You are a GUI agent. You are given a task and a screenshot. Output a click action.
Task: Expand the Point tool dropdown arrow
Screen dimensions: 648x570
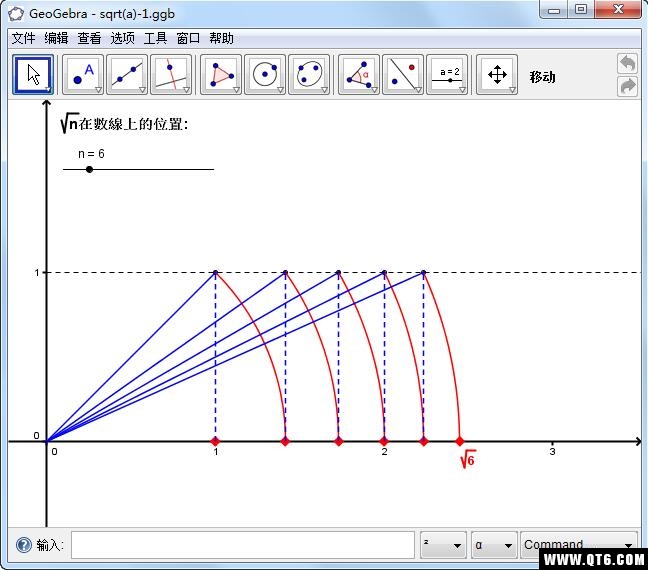tap(98, 90)
